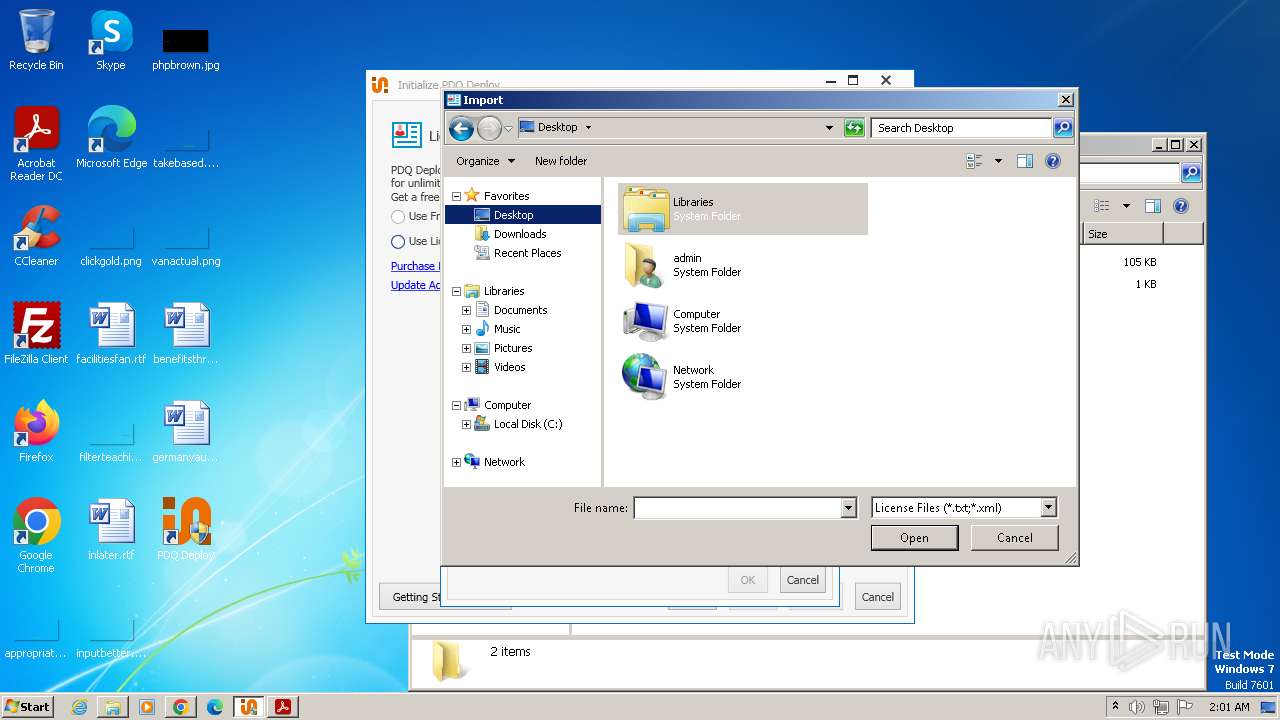Open File name history dropdown
Image resolution: width=1280 pixels, height=720 pixels.
[x=848, y=508]
